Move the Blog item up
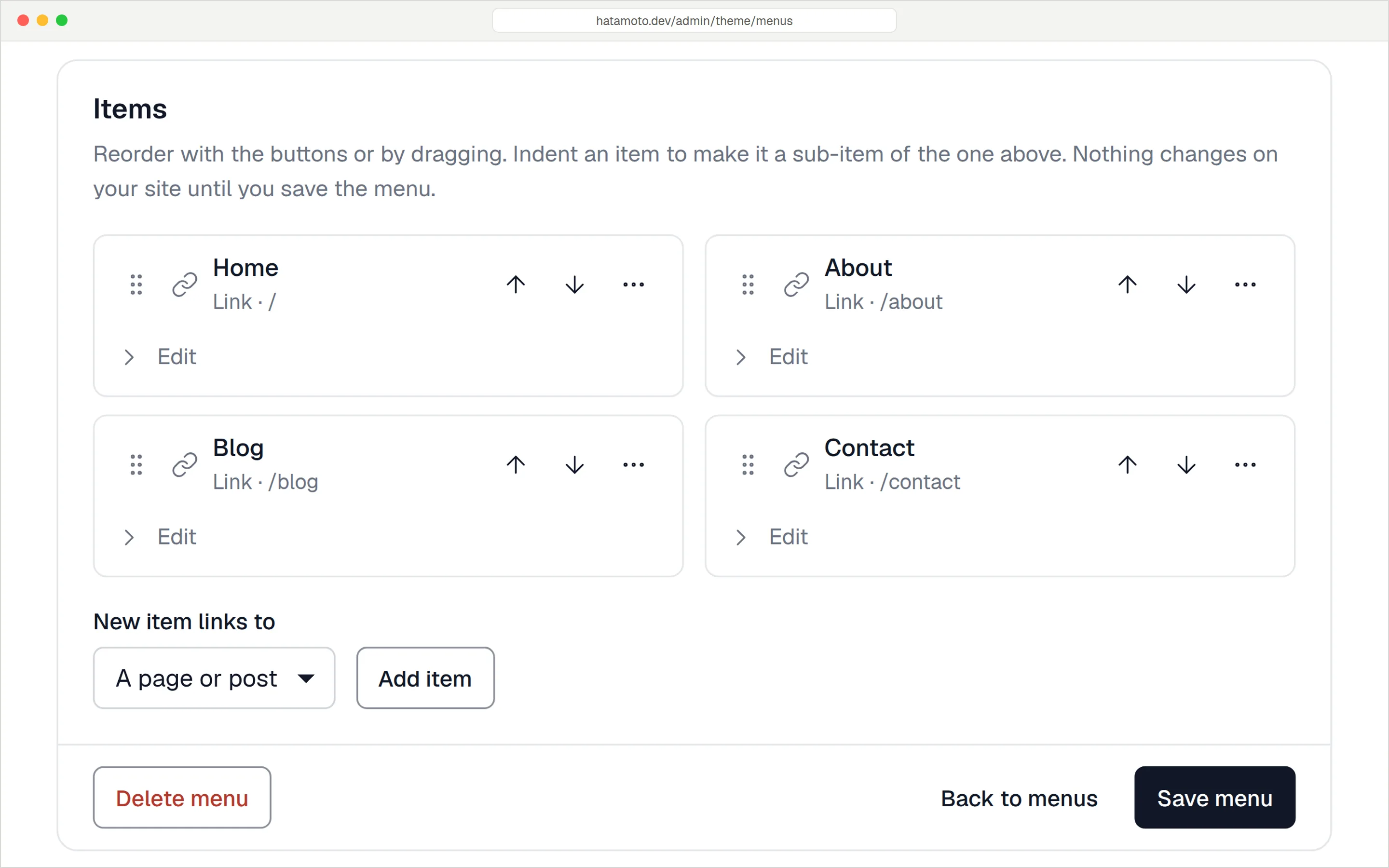Viewport: 1389px width, 868px height. point(516,465)
